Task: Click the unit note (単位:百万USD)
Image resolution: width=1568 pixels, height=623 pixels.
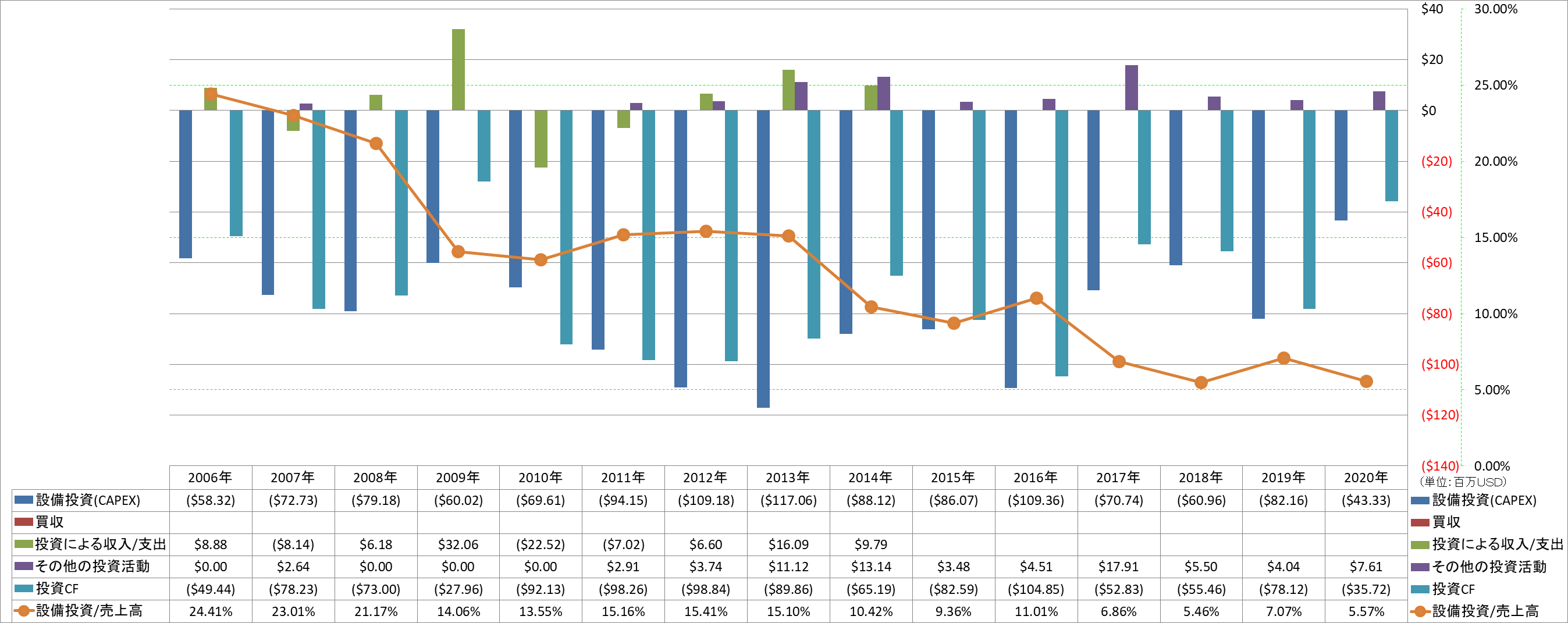Action: [1462, 482]
